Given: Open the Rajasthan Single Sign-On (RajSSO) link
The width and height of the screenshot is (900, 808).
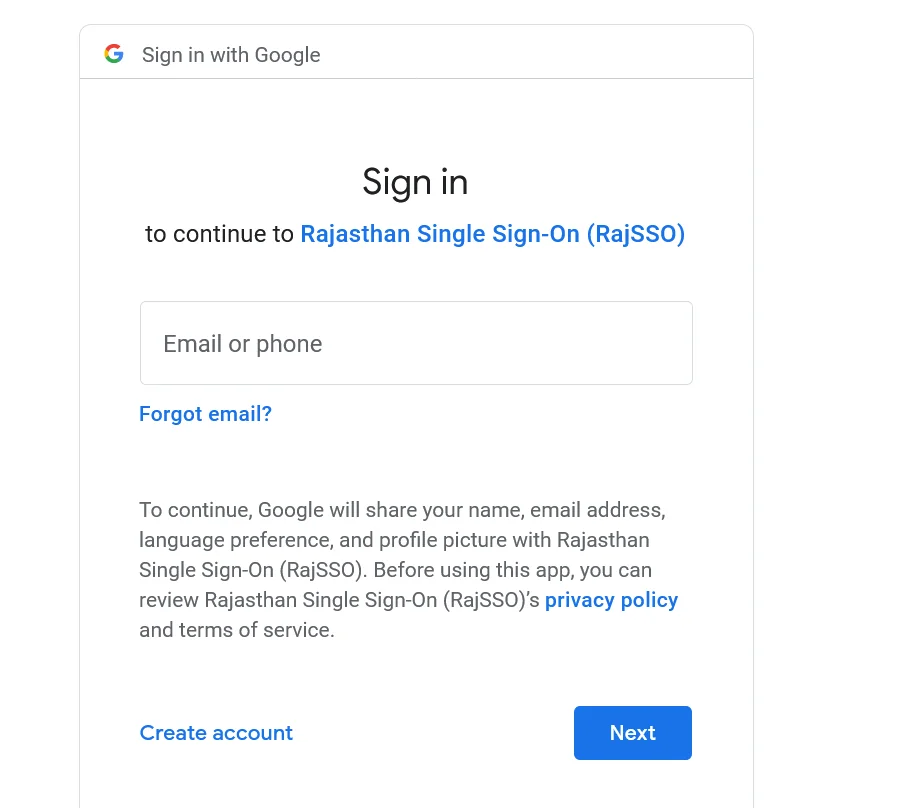Looking at the screenshot, I should 492,234.
